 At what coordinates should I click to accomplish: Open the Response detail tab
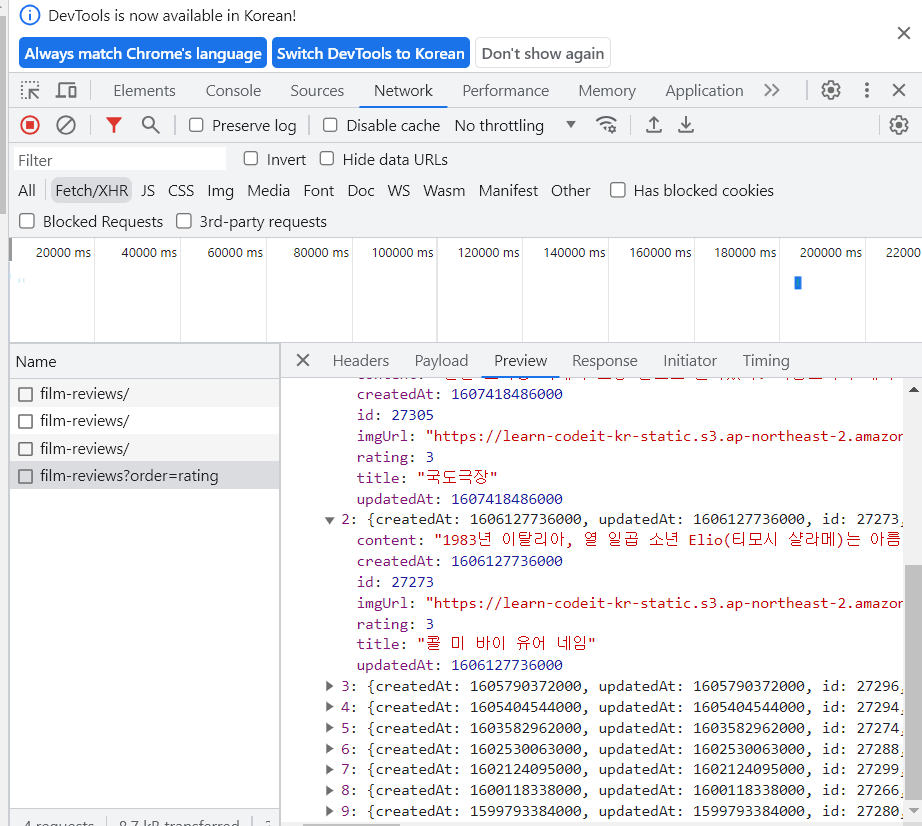pos(604,360)
